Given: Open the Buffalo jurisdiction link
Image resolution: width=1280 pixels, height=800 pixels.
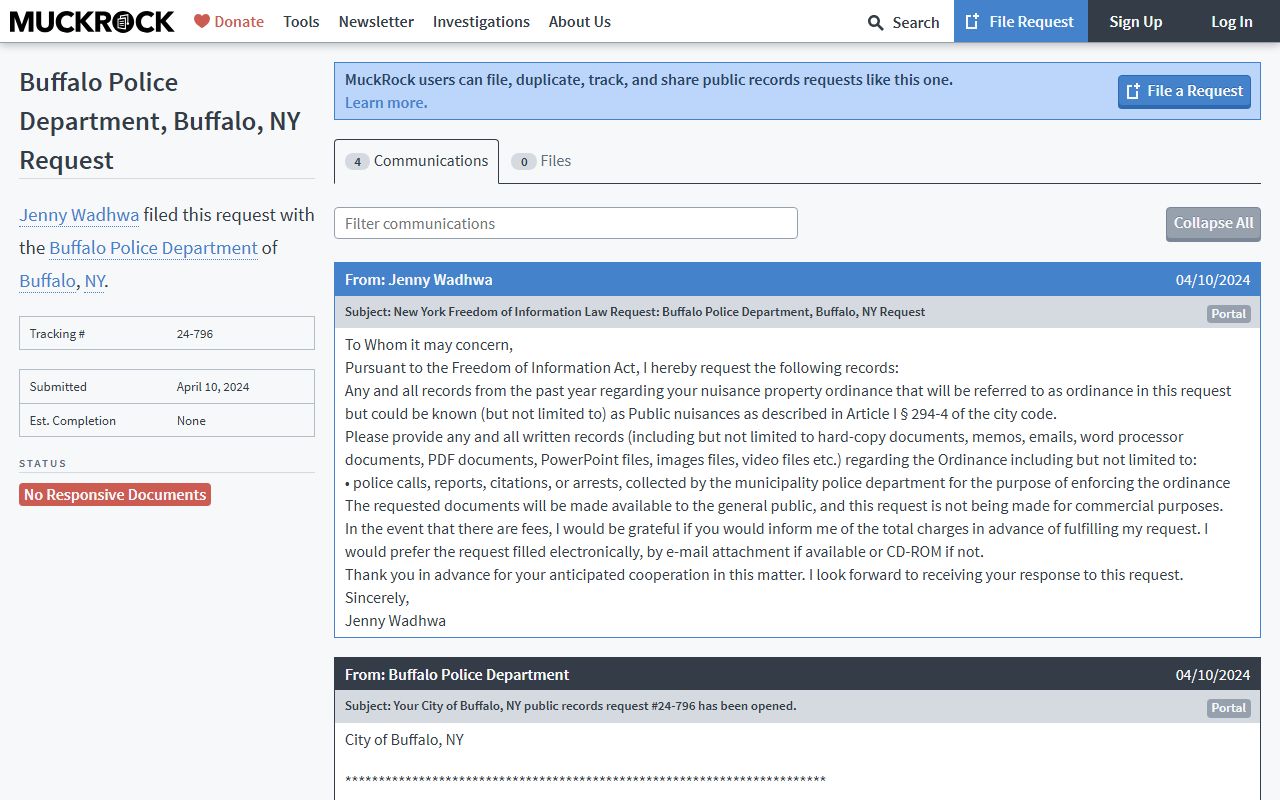Looking at the screenshot, I should pos(47,280).
